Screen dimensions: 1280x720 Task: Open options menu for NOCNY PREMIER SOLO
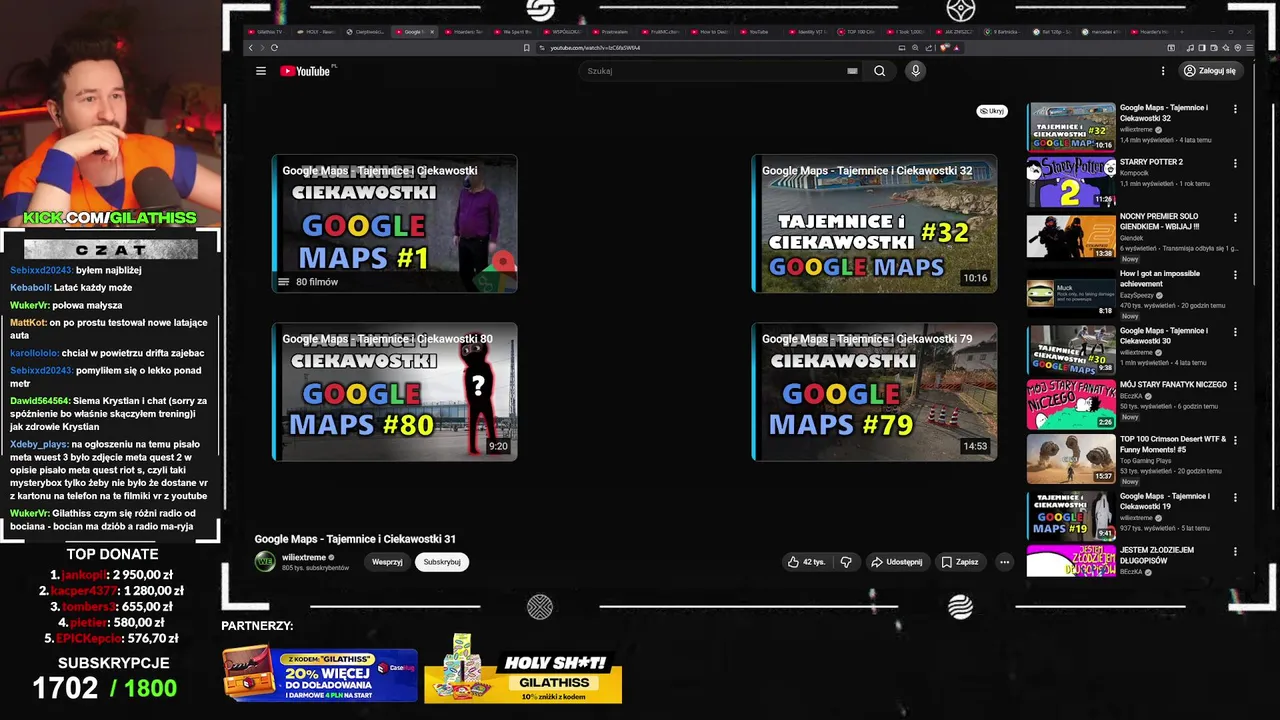point(1235,218)
